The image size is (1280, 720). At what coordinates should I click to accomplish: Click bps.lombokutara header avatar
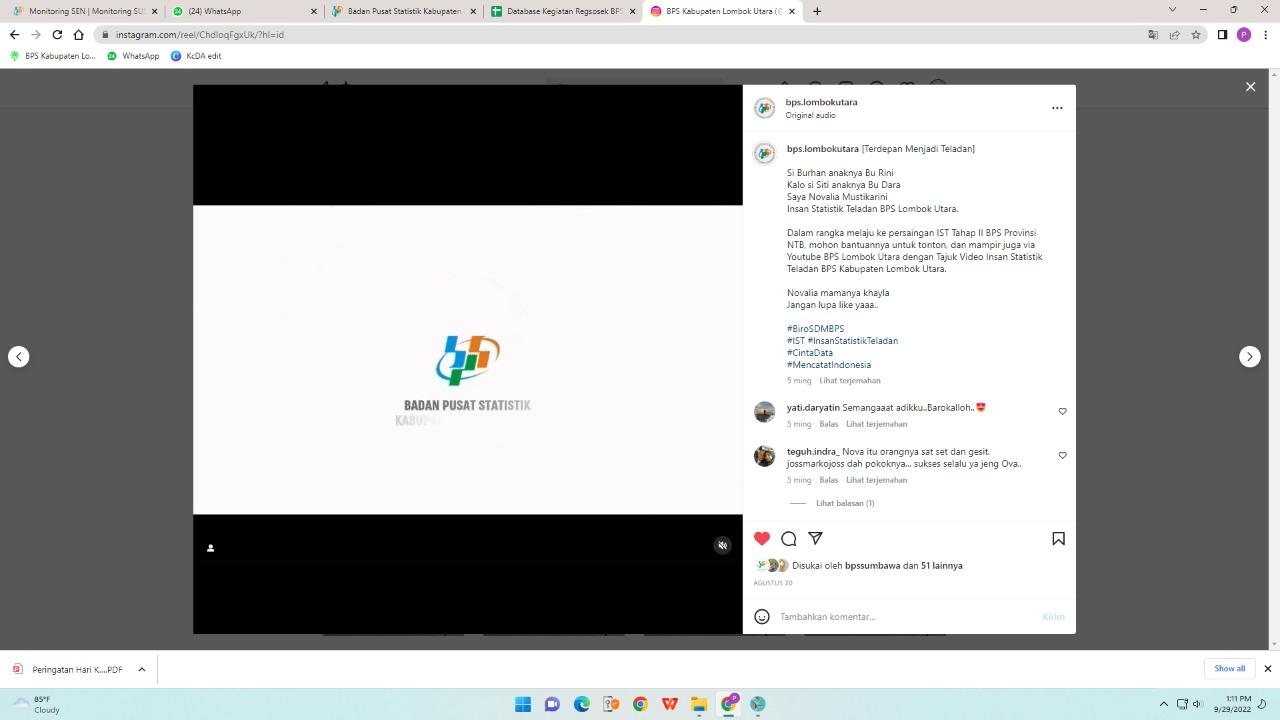click(x=765, y=108)
